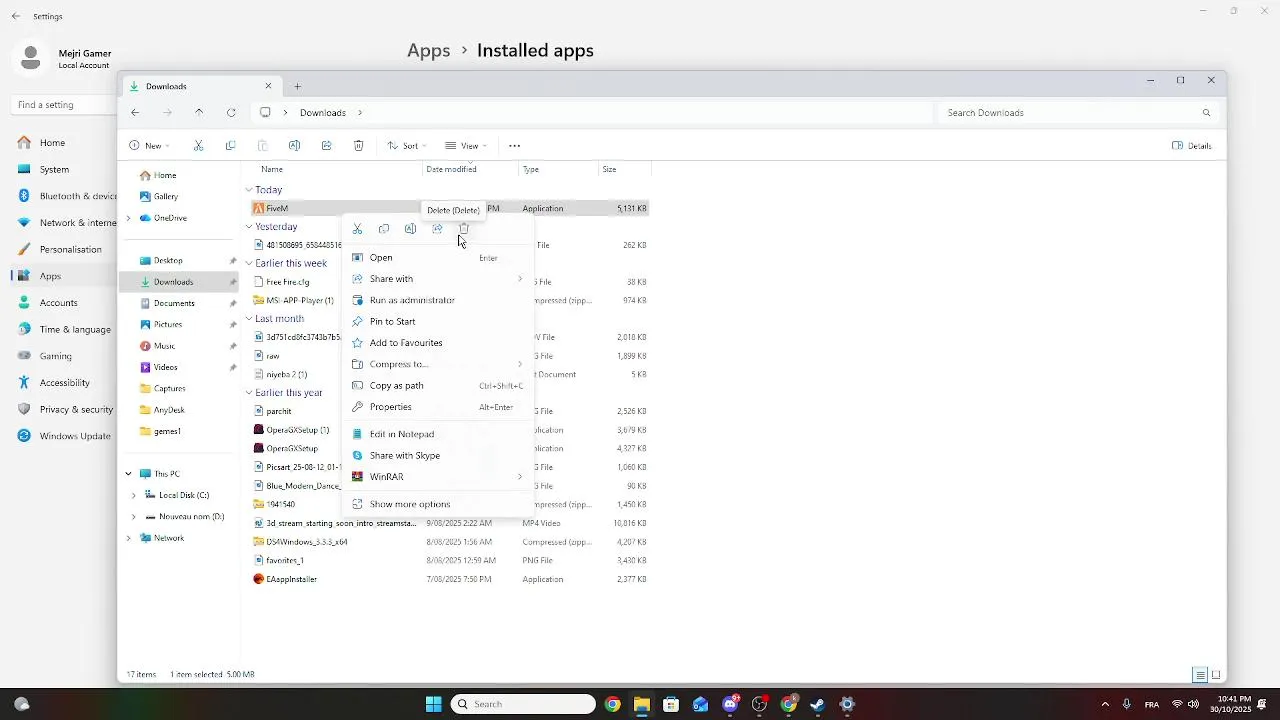This screenshot has height=720, width=1280.
Task: Open Steam from the taskbar
Action: tap(818, 704)
